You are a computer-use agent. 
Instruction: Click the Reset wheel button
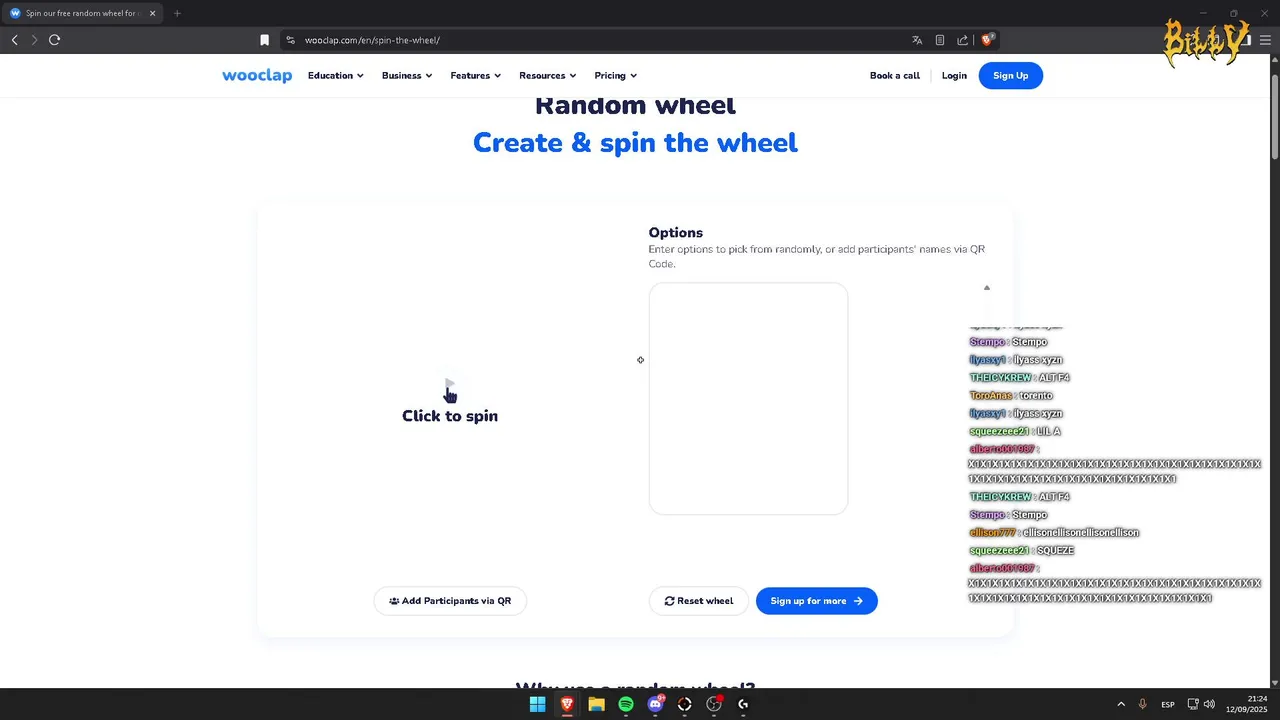[x=698, y=601]
